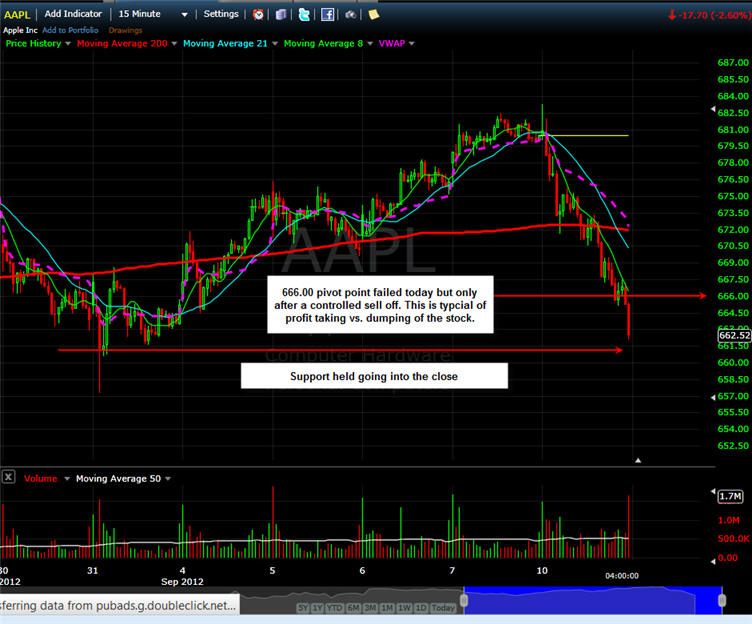Click the Add to Portfolio link
Viewport: 752px width, 624px height.
coord(70,30)
